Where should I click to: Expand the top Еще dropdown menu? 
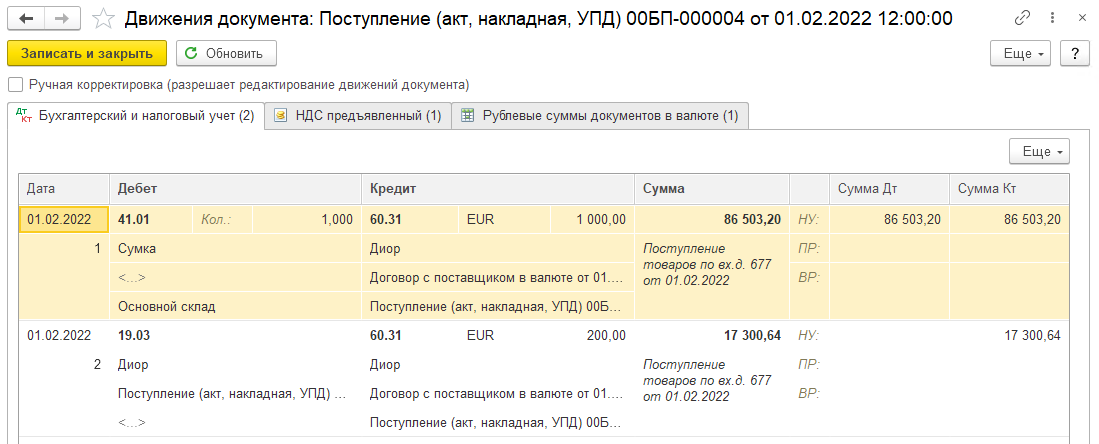click(x=1021, y=53)
